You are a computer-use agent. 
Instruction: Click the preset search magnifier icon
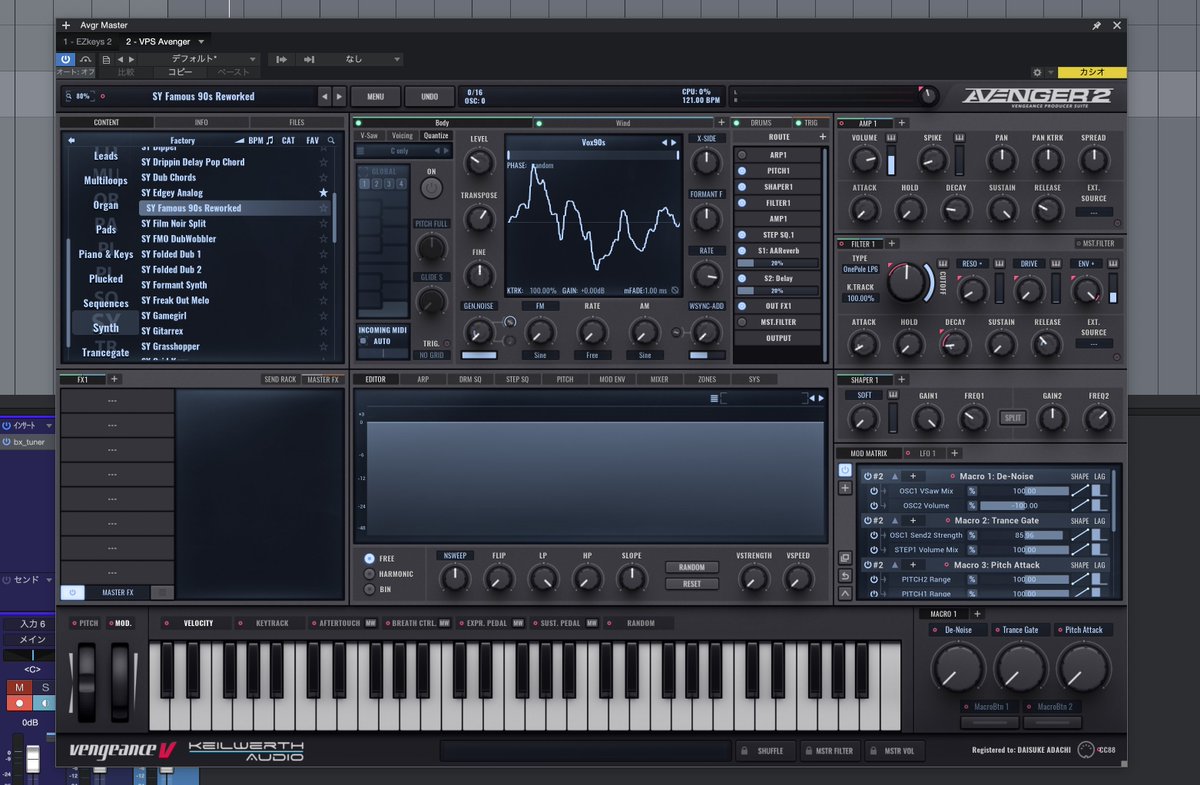click(331, 140)
